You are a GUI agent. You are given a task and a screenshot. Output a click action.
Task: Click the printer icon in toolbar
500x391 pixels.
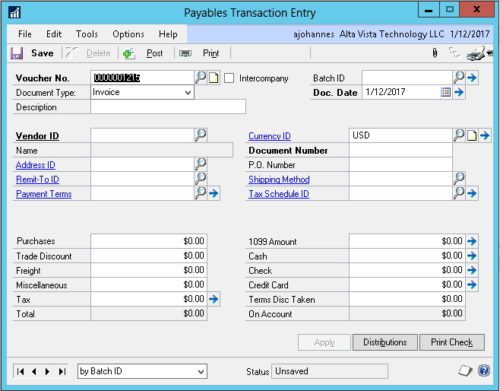477,53
